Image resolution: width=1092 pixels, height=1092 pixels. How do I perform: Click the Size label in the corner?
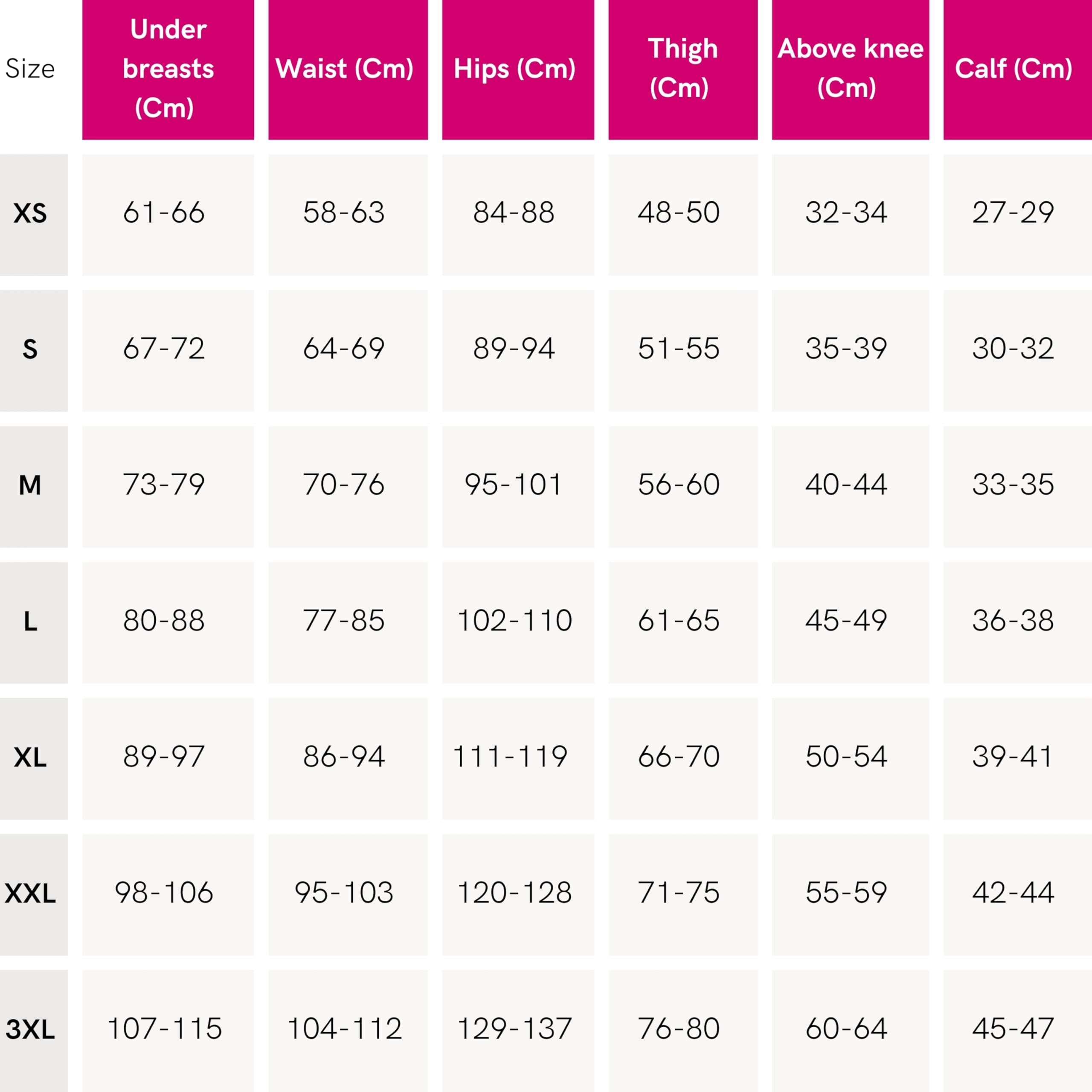pos(30,69)
